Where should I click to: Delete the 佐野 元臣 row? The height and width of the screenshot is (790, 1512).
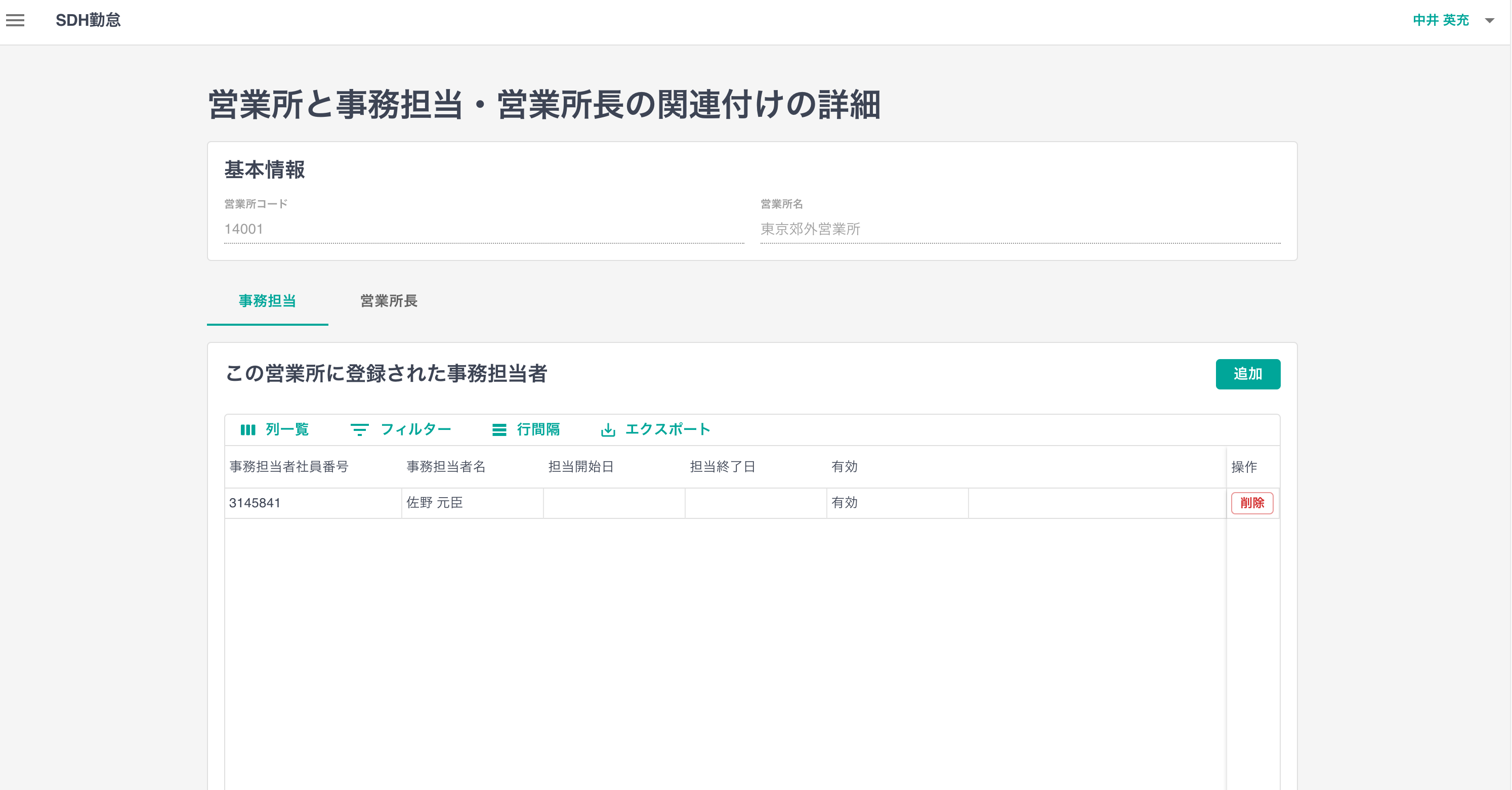click(1251, 503)
